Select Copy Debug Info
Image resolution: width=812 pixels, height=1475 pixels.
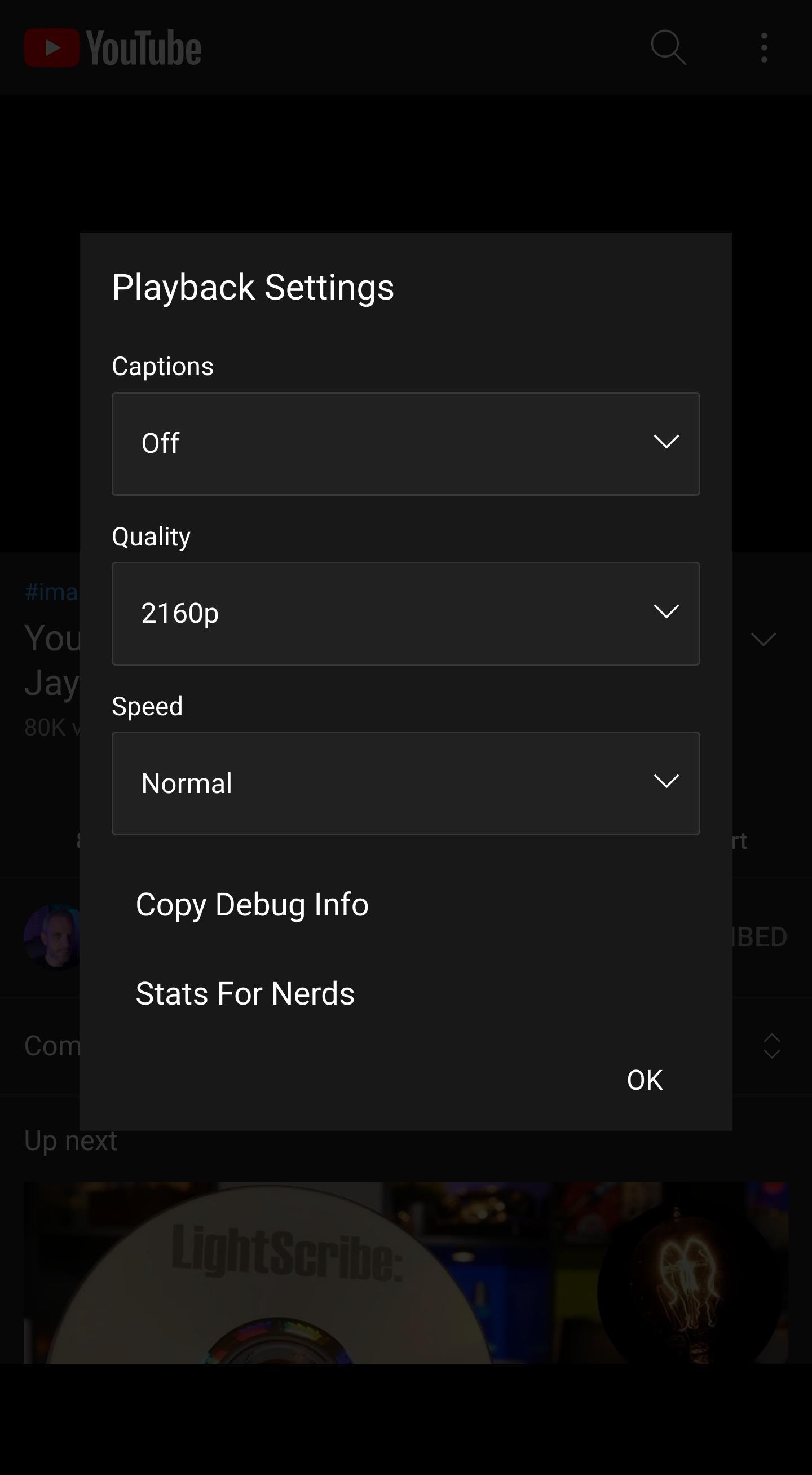point(253,905)
